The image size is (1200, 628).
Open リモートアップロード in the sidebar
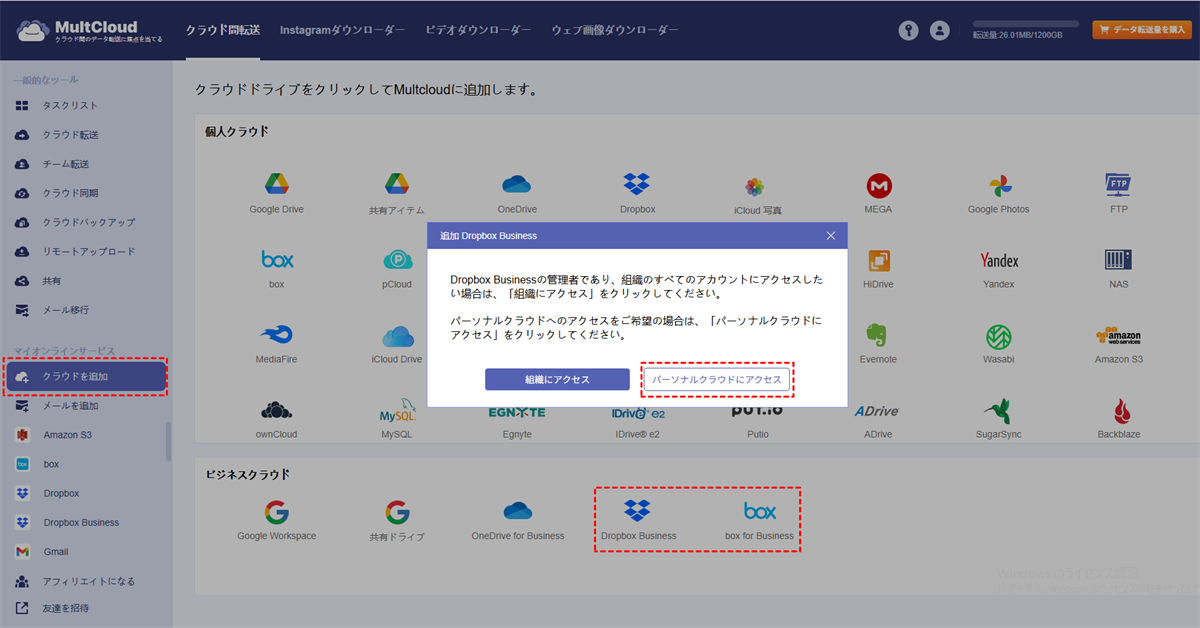tap(86, 251)
